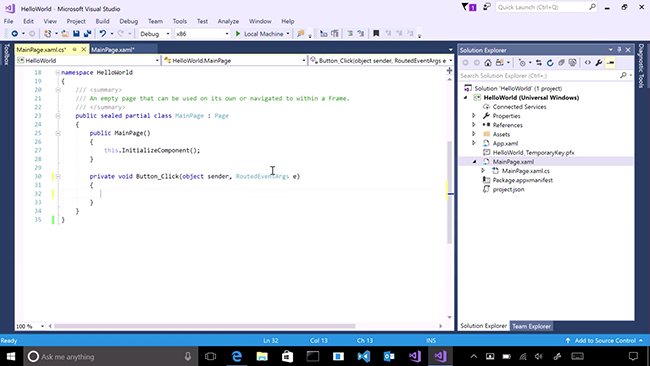The height and width of the screenshot is (366, 650).
Task: Open Properties wrench icon in Solution Explorer
Action: [599, 63]
